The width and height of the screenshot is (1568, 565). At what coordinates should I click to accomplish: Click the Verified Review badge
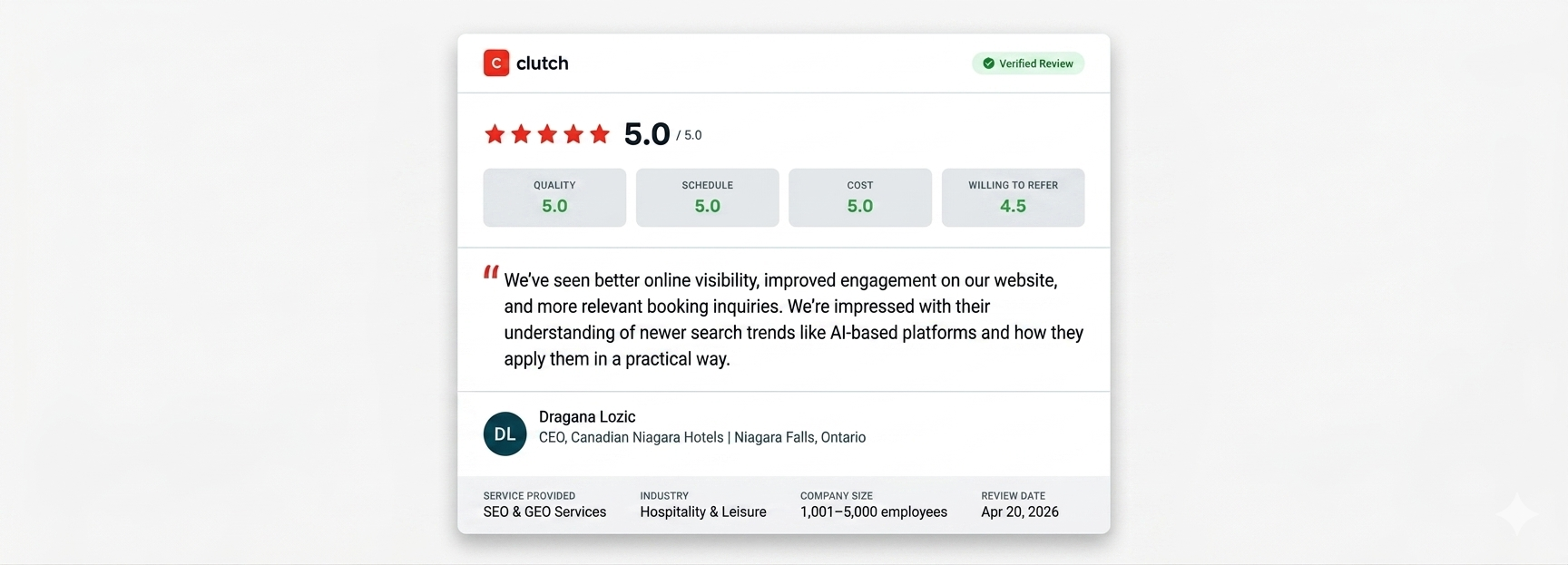point(1028,63)
